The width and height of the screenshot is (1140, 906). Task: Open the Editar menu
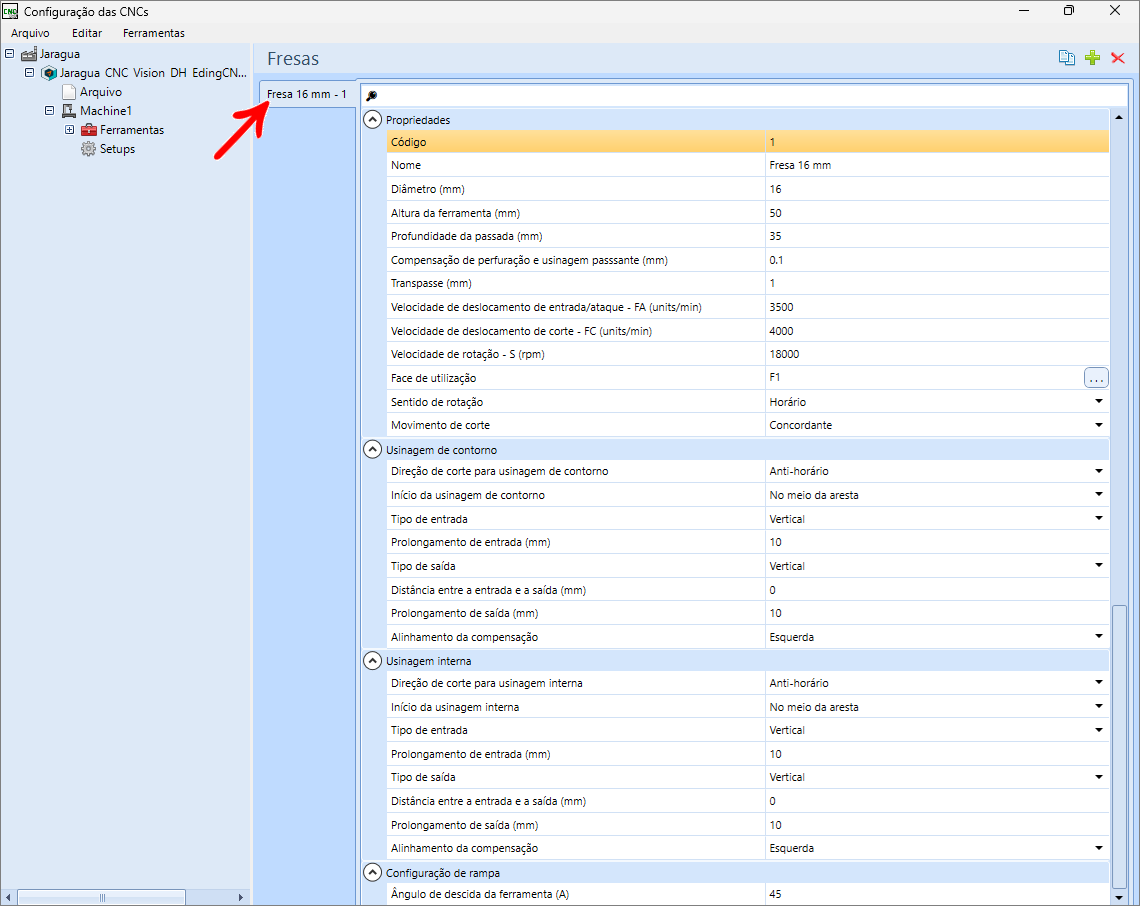click(87, 33)
